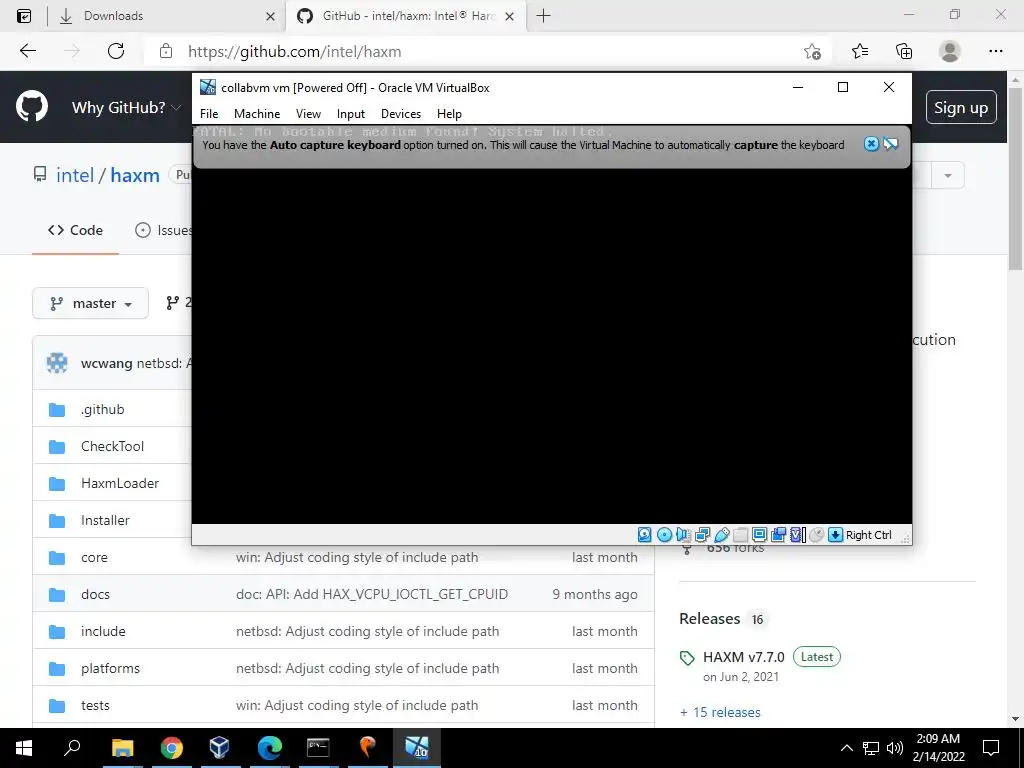Screen dimensions: 1024x768
Task: Open Edge Collections panel
Action: tap(904, 51)
